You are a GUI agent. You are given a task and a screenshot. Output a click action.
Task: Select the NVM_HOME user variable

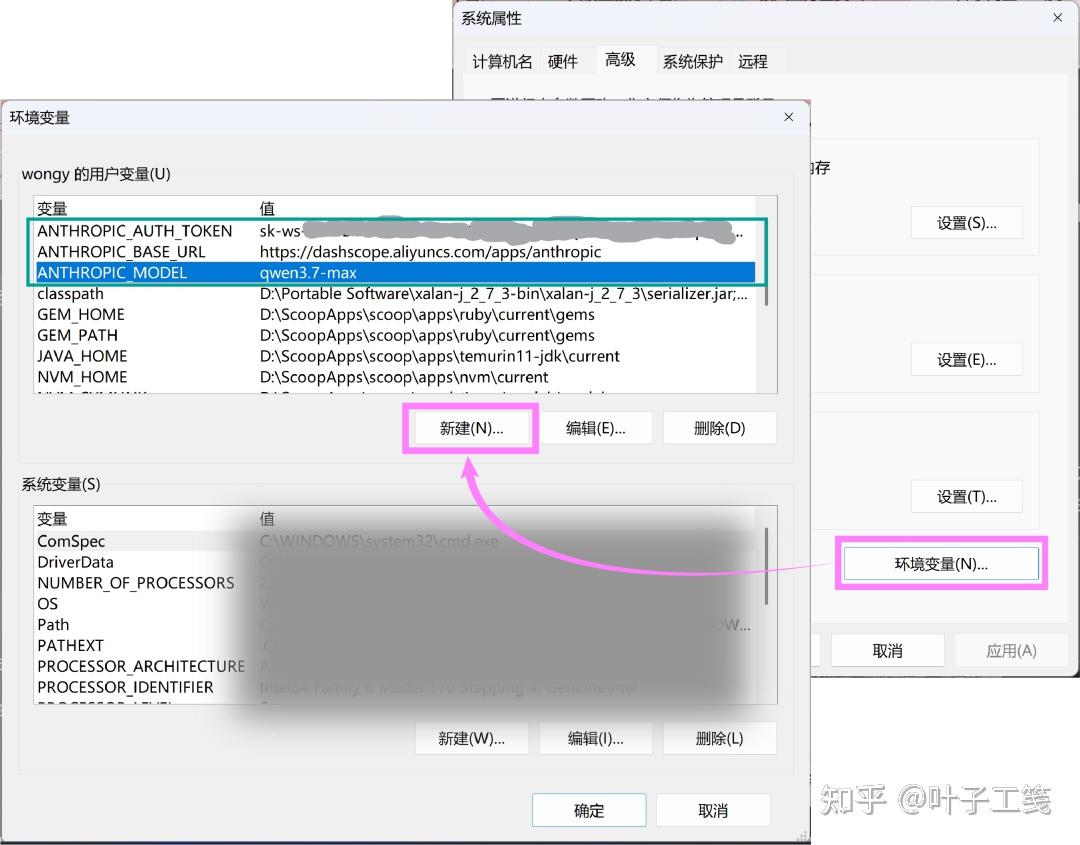[395, 377]
